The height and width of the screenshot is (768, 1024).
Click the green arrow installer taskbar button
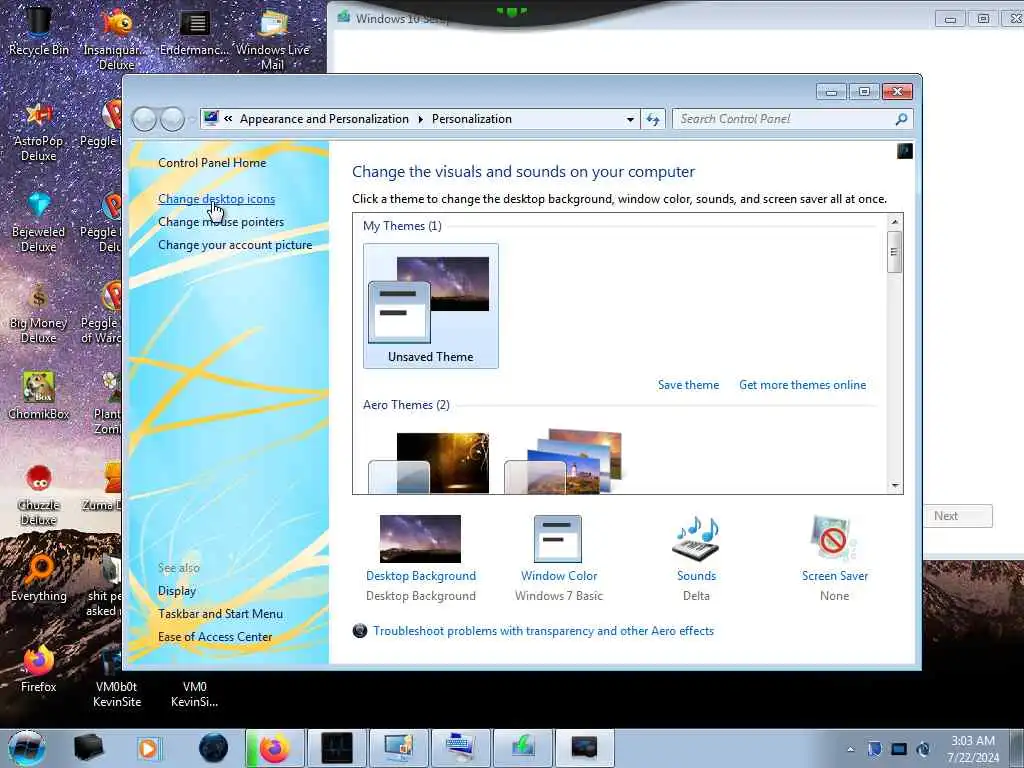522,748
